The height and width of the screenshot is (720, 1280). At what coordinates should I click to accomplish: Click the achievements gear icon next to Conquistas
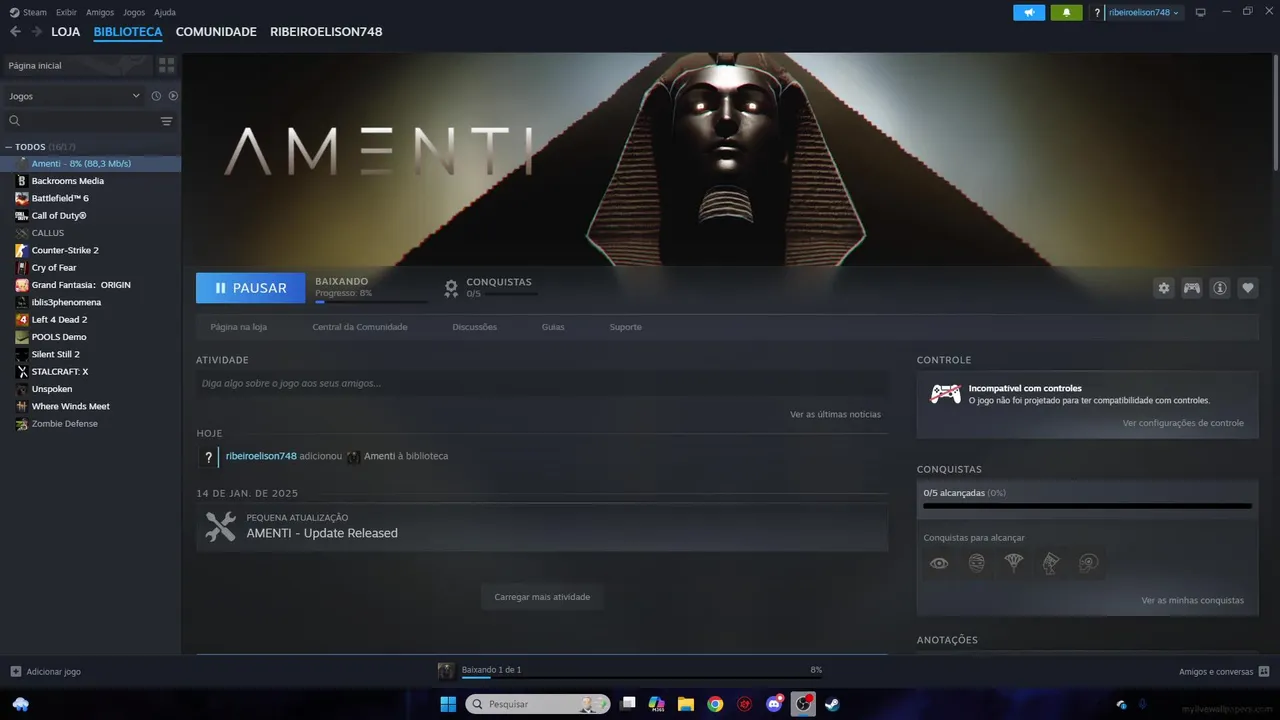point(451,288)
